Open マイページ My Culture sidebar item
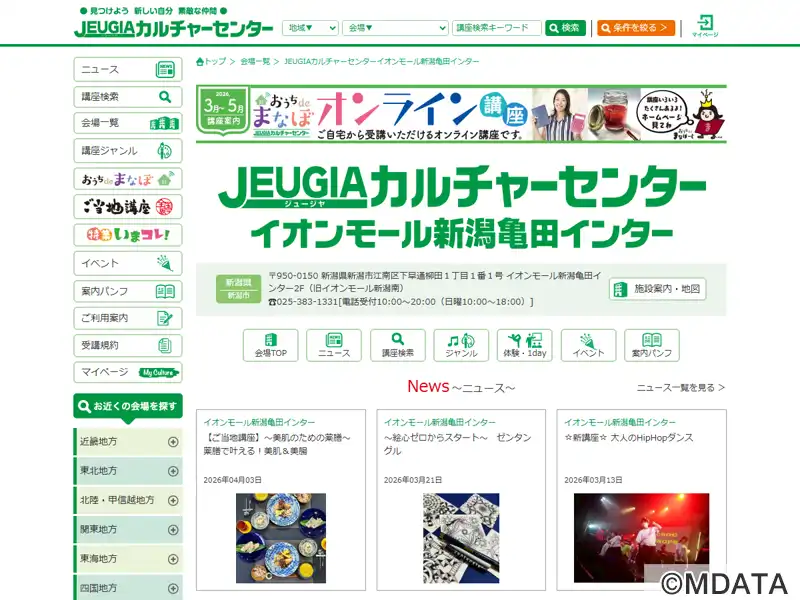 tap(128, 372)
